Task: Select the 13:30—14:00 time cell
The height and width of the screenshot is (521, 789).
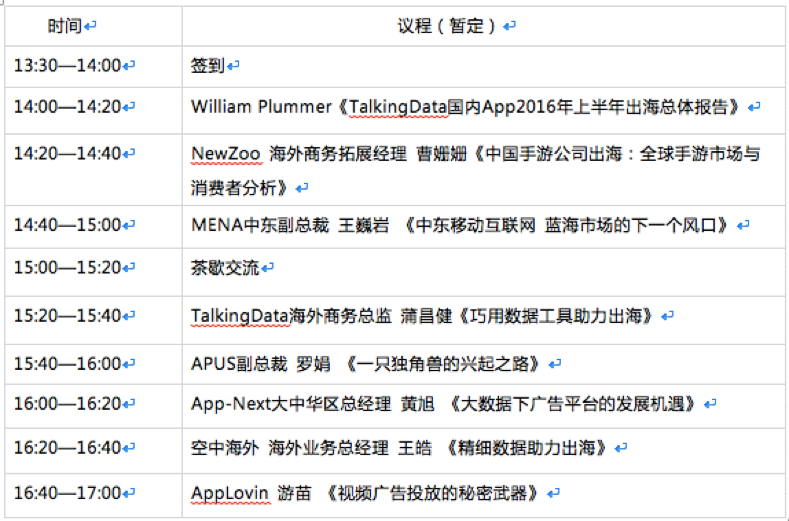Action: (68, 65)
